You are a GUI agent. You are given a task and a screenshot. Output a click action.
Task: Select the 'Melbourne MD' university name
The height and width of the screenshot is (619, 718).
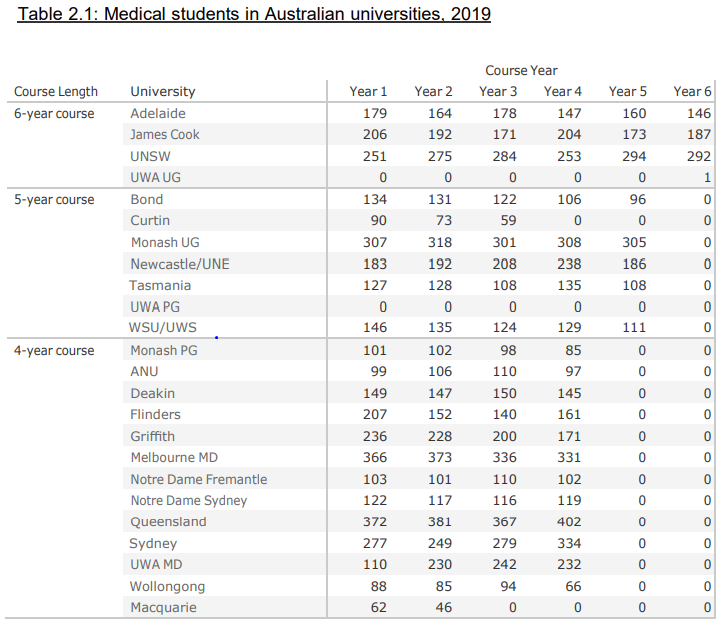(174, 458)
